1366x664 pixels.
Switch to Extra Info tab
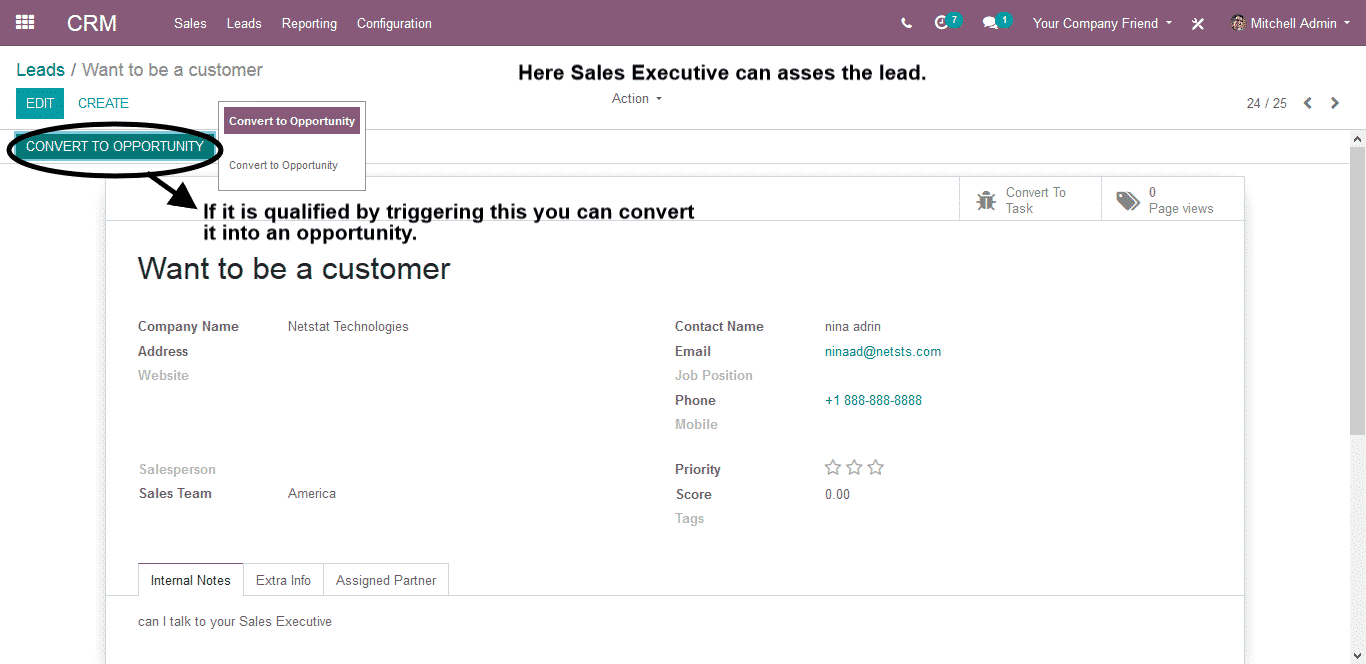283,580
